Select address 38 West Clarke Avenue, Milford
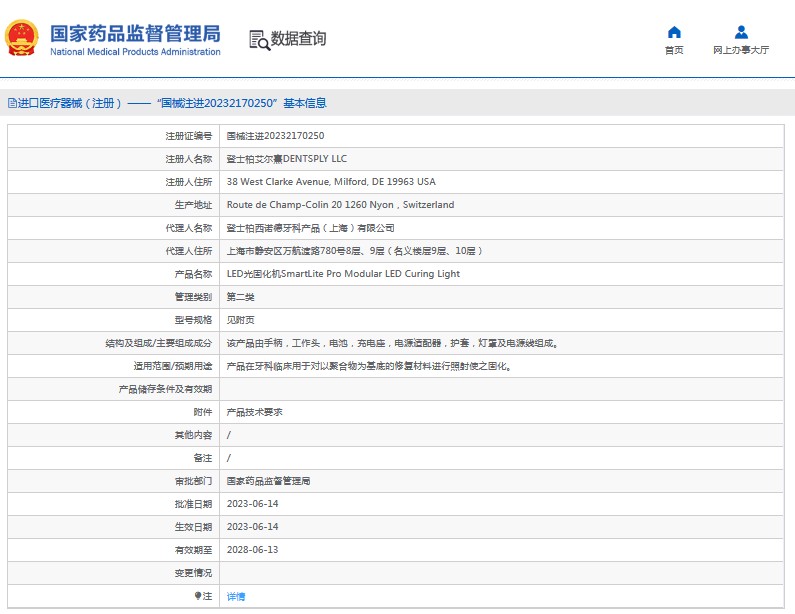Image resolution: width=795 pixels, height=614 pixels. tap(331, 182)
